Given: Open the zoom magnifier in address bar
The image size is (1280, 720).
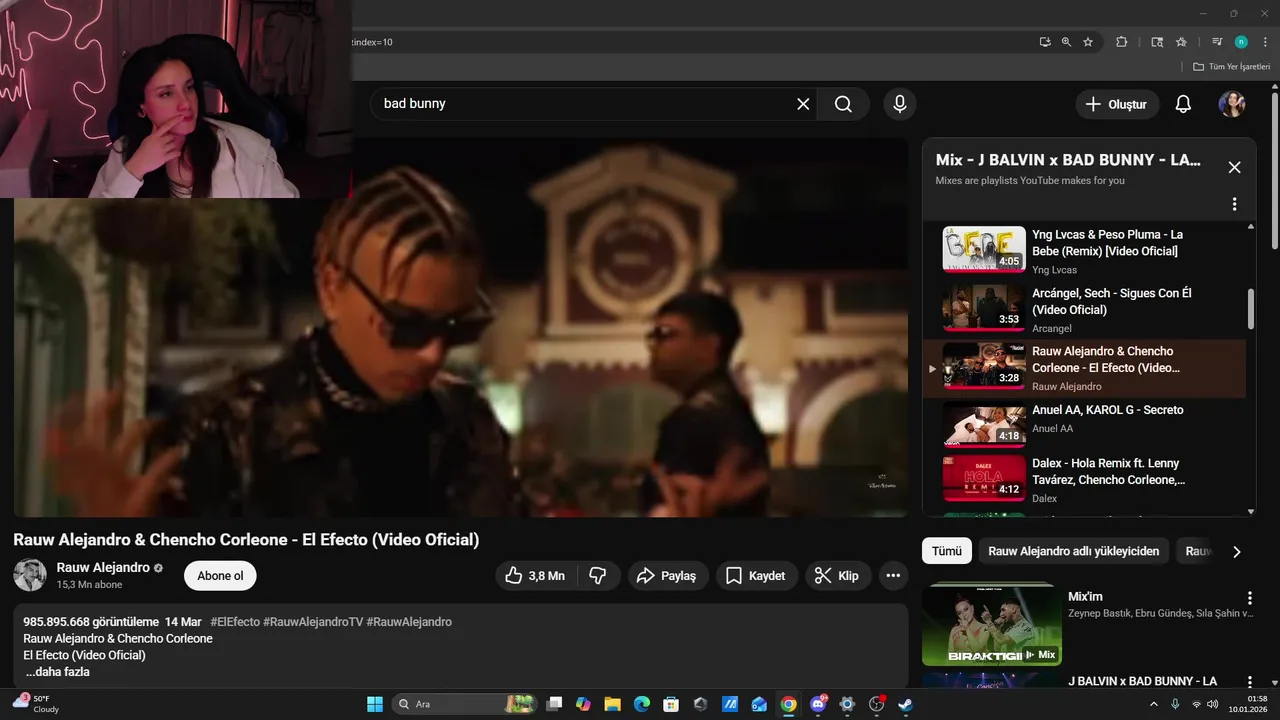Looking at the screenshot, I should (1066, 42).
